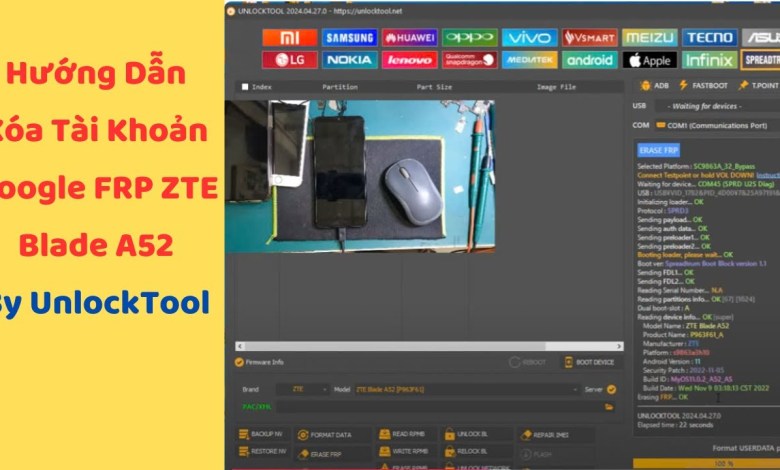The height and width of the screenshot is (470, 780).
Task: Select the Qualcomm Snapdragon tab
Action: click(x=470, y=60)
